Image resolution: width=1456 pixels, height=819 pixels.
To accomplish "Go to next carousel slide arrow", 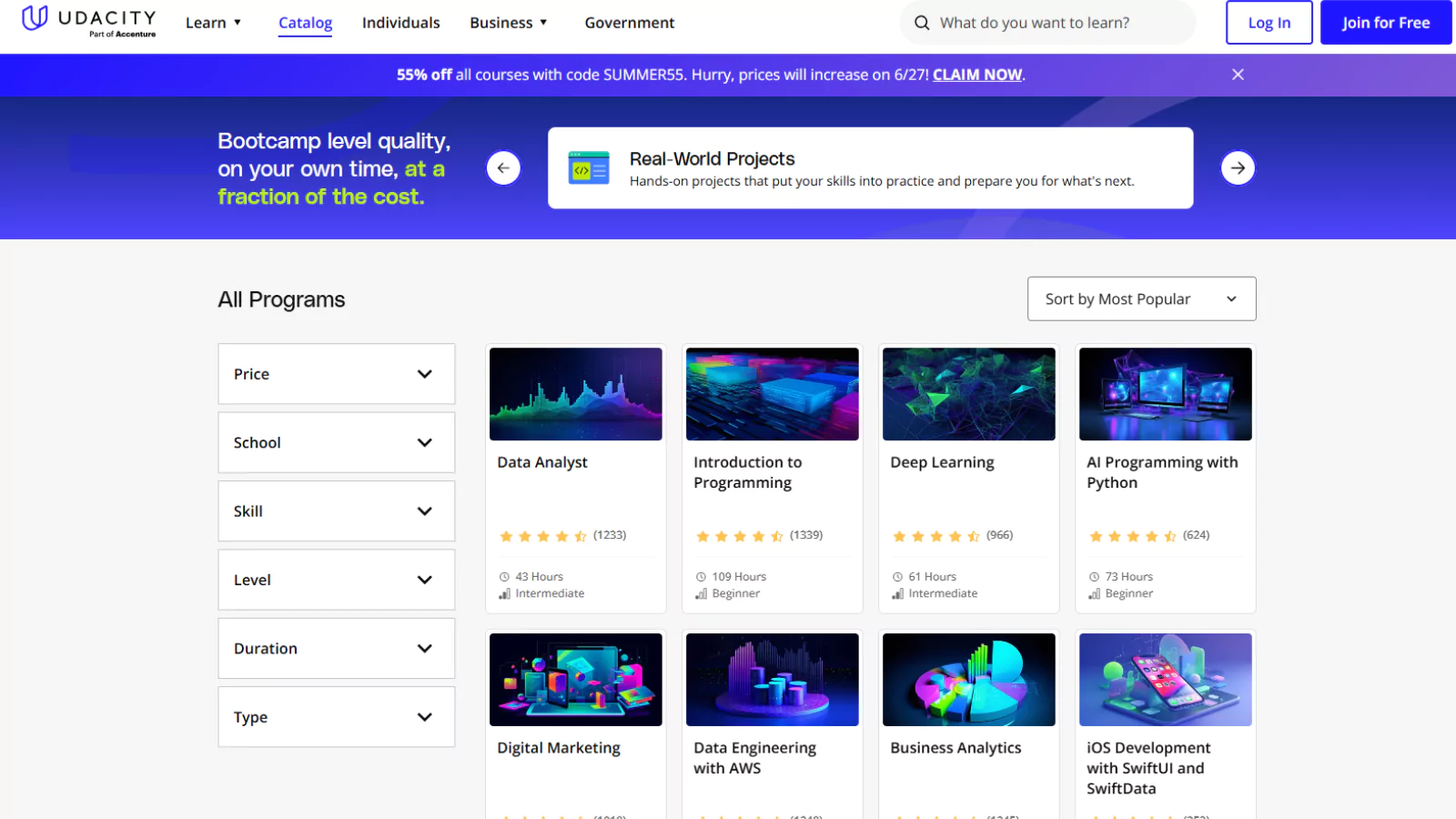I will tap(1238, 167).
